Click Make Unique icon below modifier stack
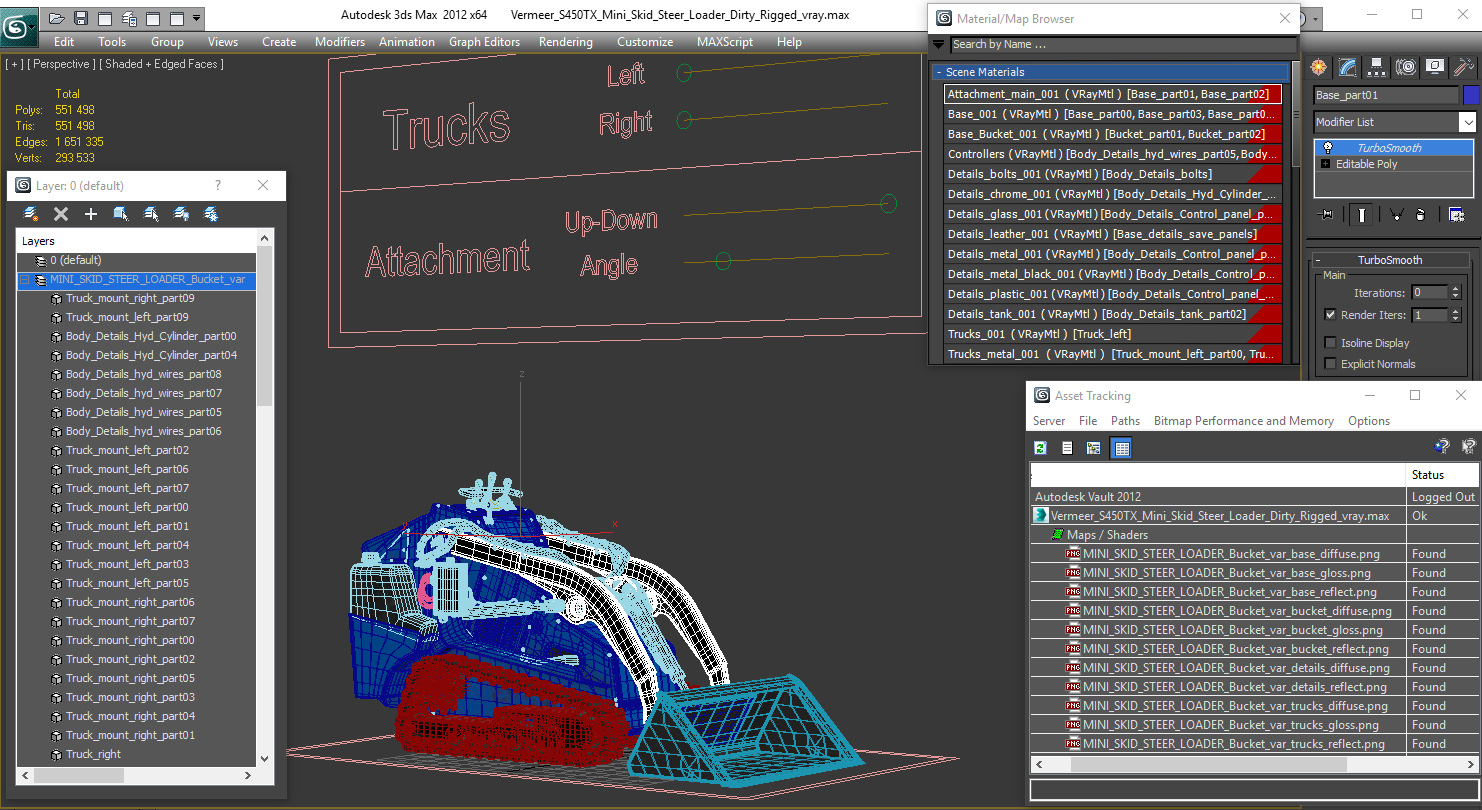The image size is (1482, 810). [1397, 214]
